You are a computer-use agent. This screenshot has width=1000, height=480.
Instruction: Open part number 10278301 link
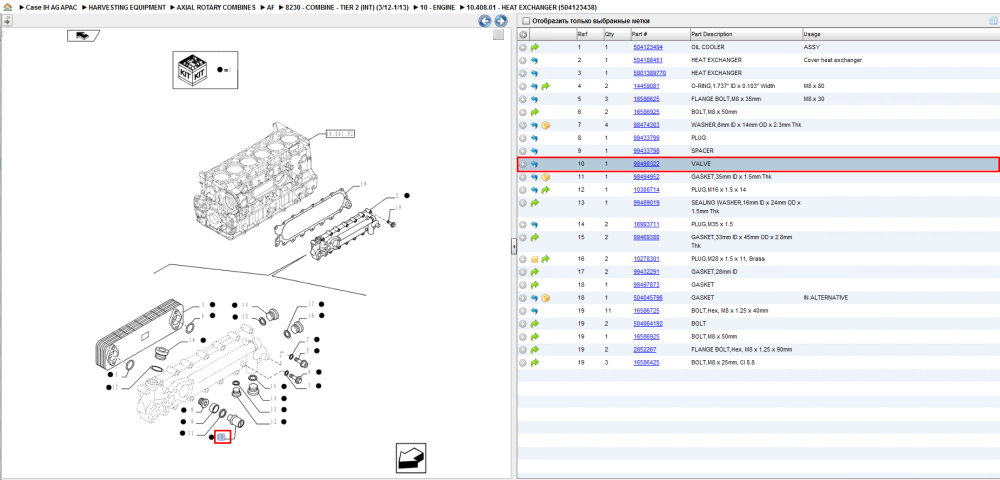[646, 259]
